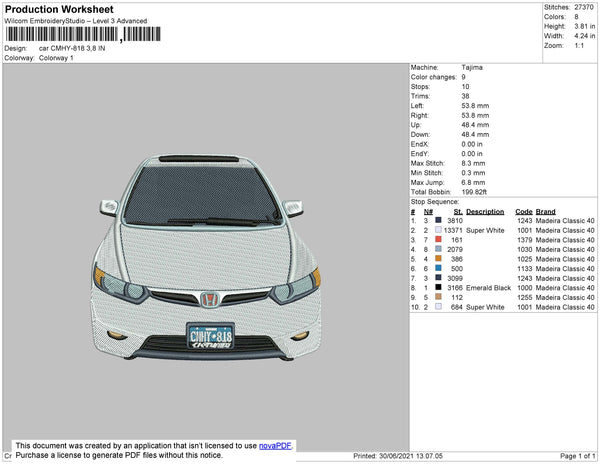Select the car embroidery design preview
600x464 pixels.
coord(206,257)
